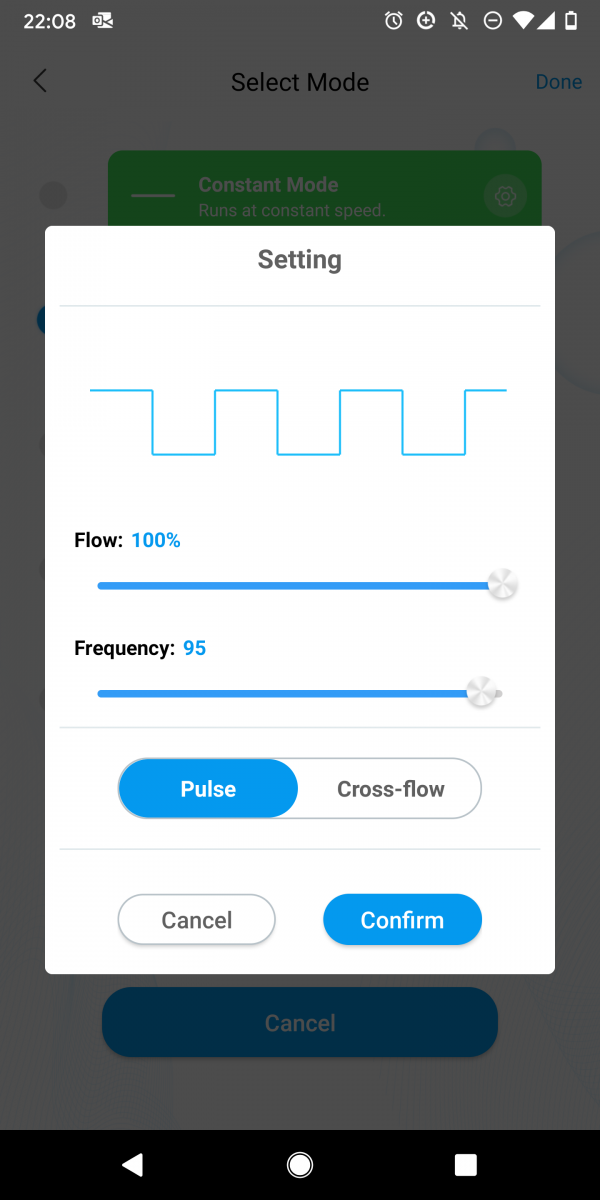Click the Frequency slider handle
The width and height of the screenshot is (600, 1200).
pyautogui.click(x=481, y=692)
